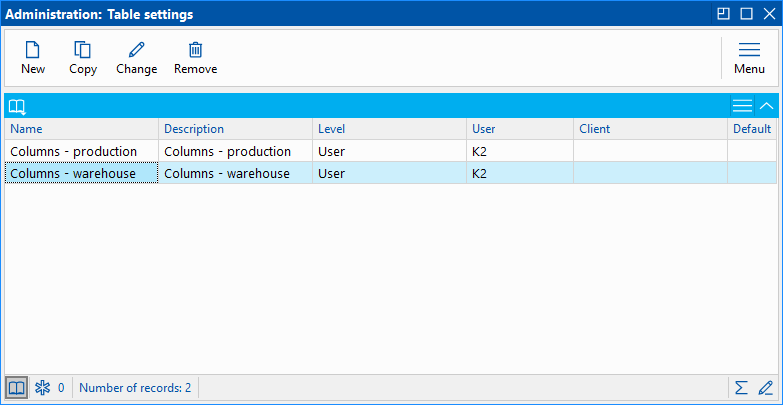This screenshot has height=405, width=783.
Task: Click the Remove trash icon
Action: [195, 51]
